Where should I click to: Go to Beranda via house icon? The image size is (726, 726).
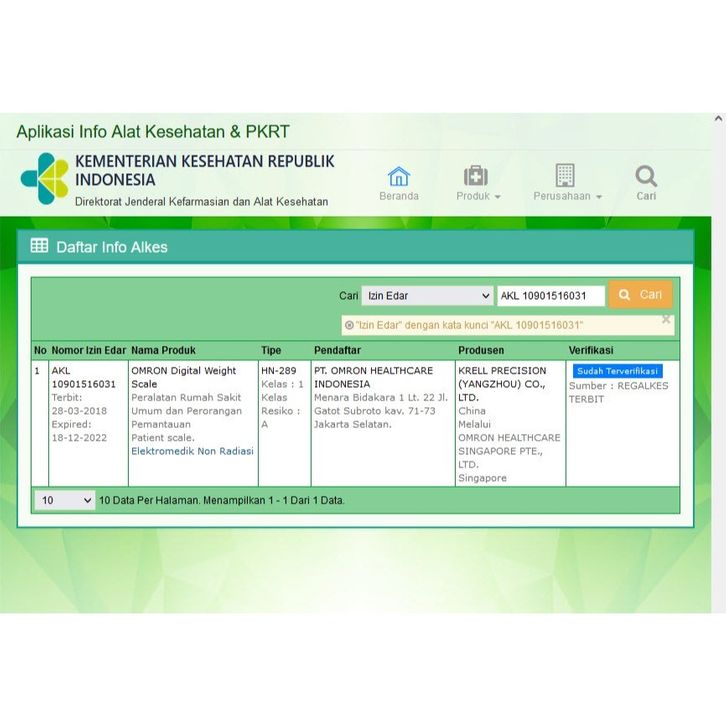399,176
